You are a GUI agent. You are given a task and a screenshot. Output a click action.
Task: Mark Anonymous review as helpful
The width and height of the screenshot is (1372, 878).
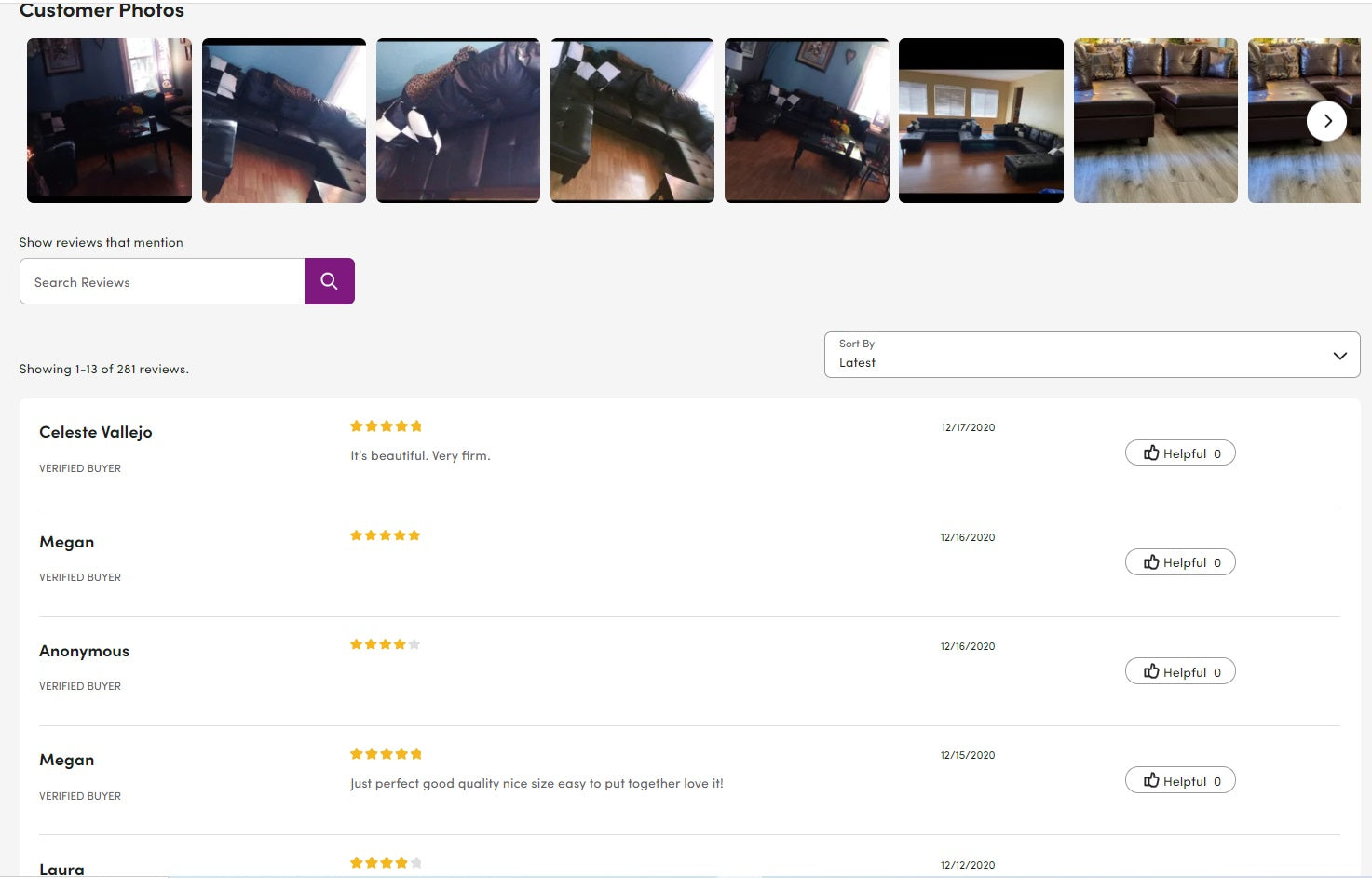point(1180,671)
